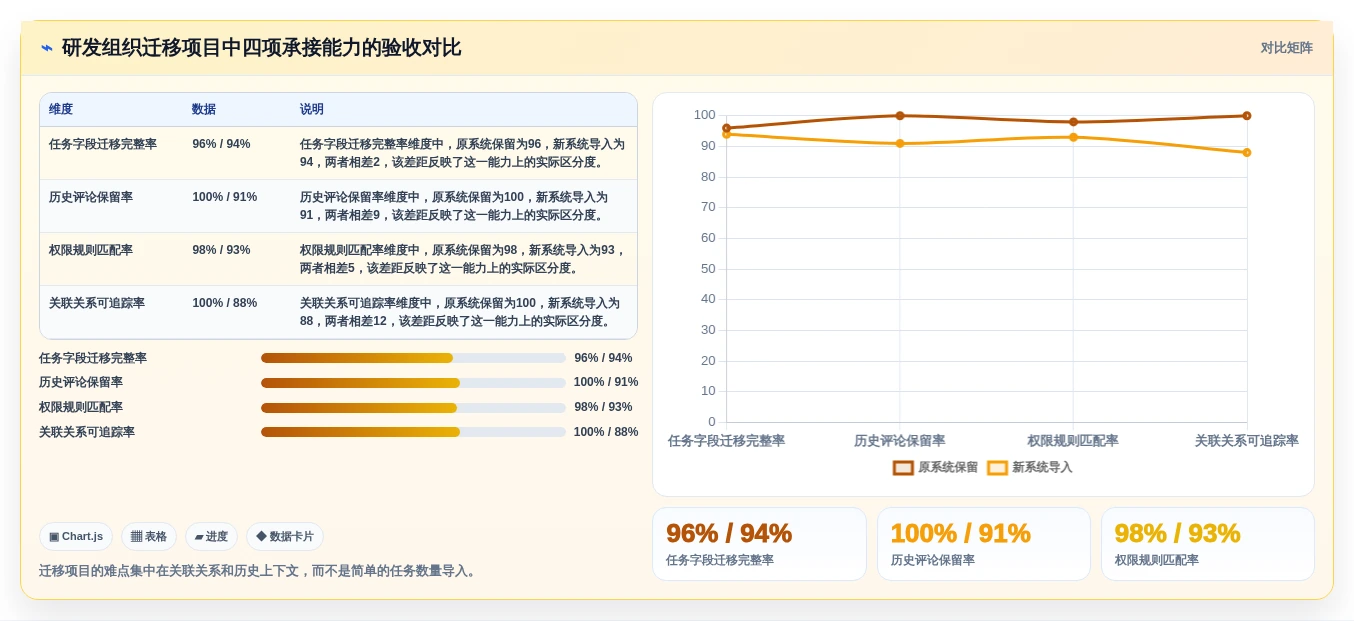Click the 进度 tag chip
Image resolution: width=1354 pixels, height=621 pixels.
coord(211,537)
